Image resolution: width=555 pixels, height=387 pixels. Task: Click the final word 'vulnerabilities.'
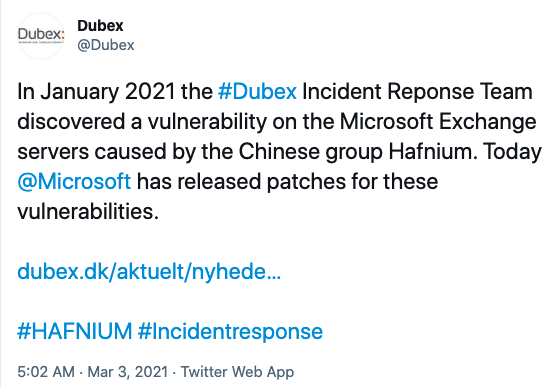pos(88,212)
